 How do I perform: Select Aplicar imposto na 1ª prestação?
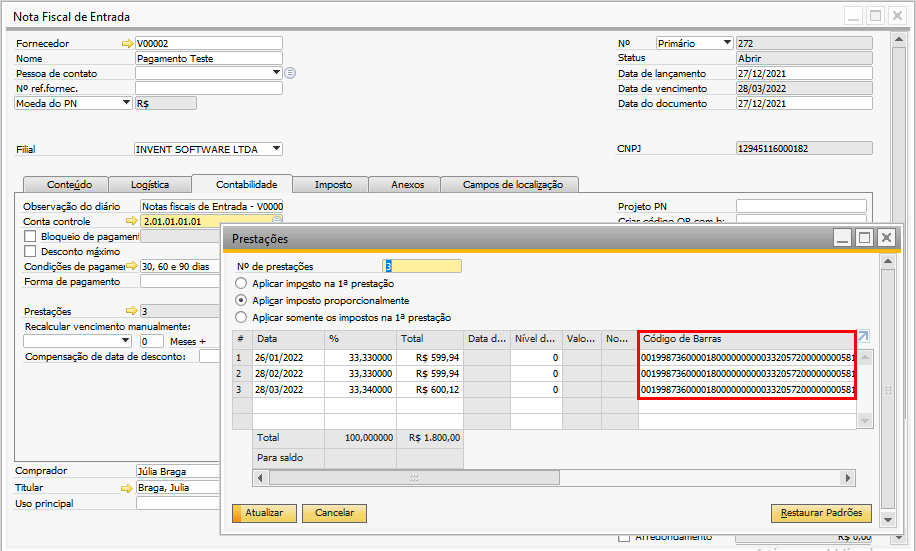tap(241, 283)
